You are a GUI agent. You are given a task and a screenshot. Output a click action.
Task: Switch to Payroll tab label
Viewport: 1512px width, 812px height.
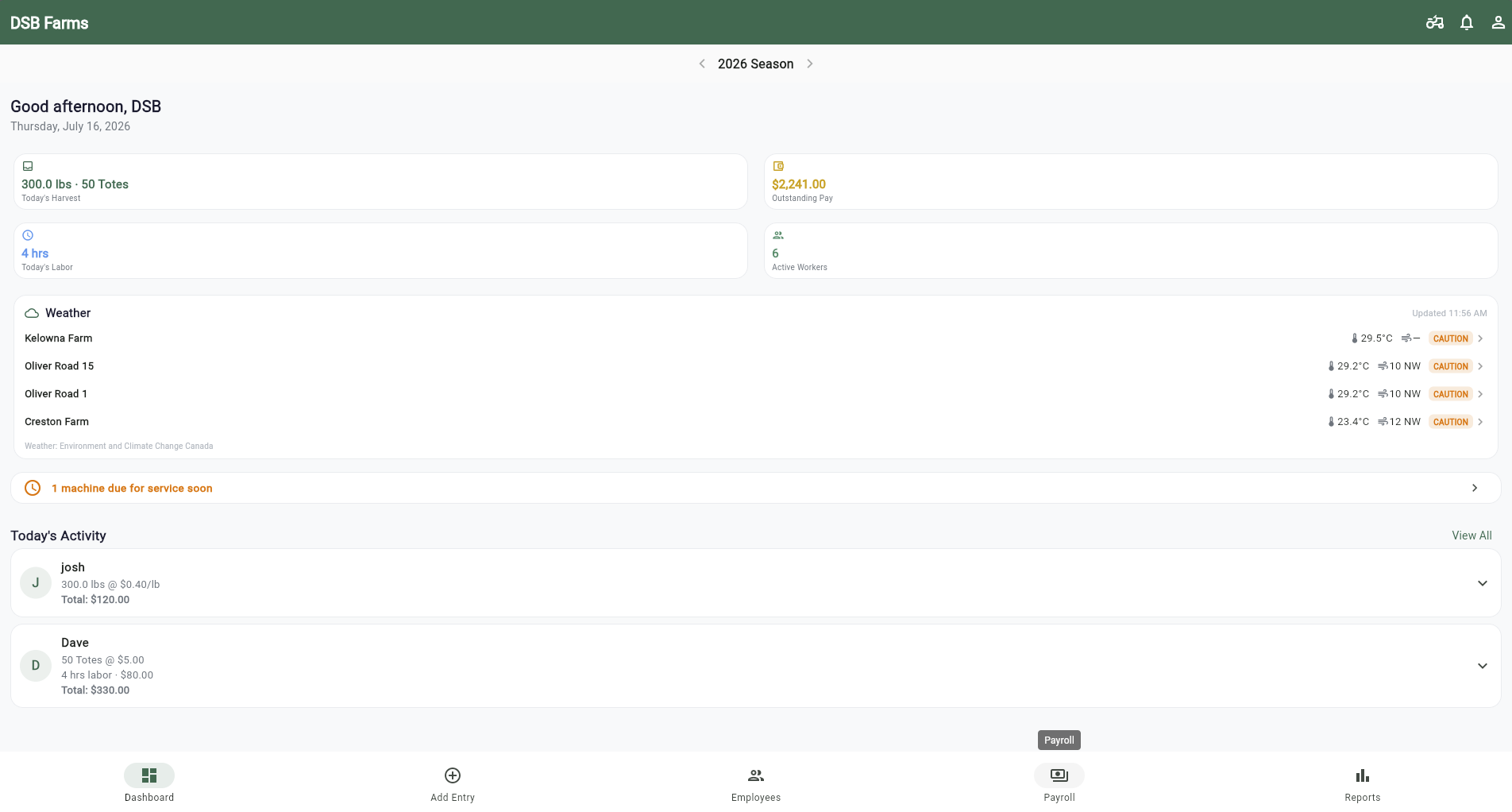(1059, 798)
